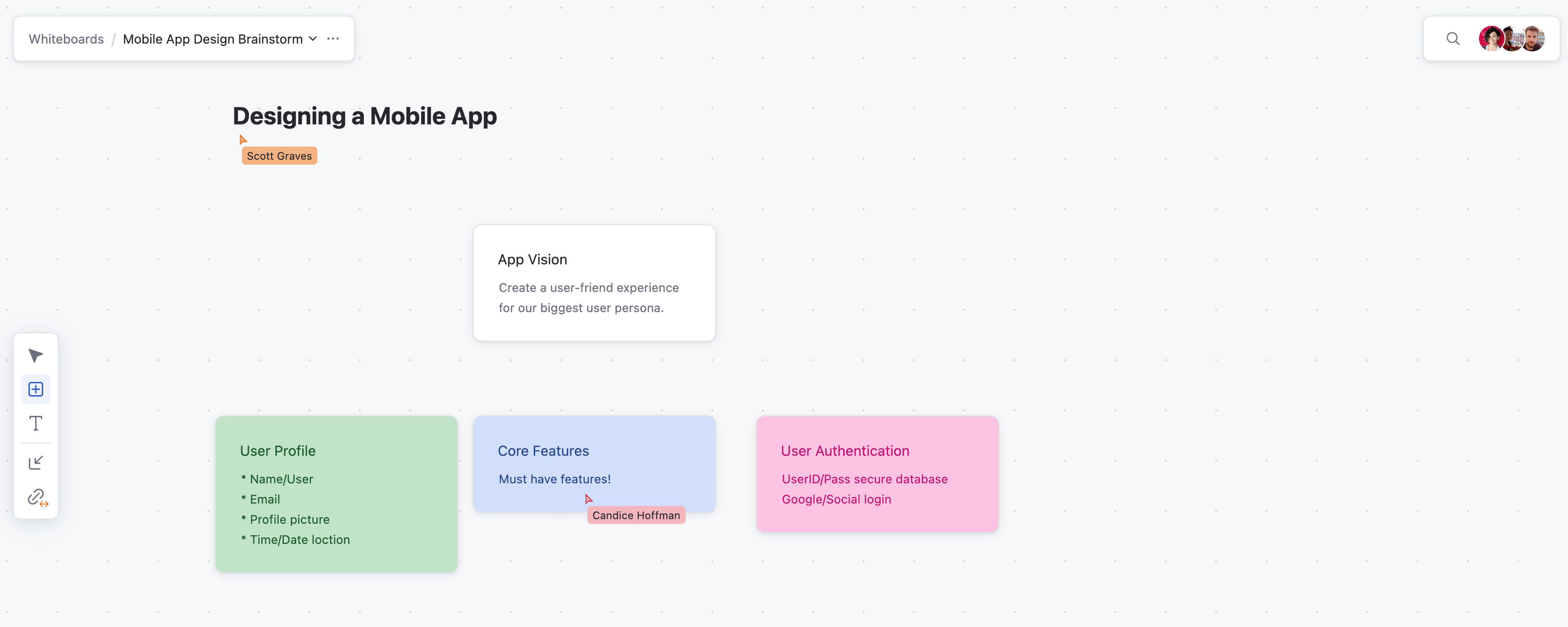
Task: Expand the whiteboard title dropdown chevron
Action: click(313, 39)
